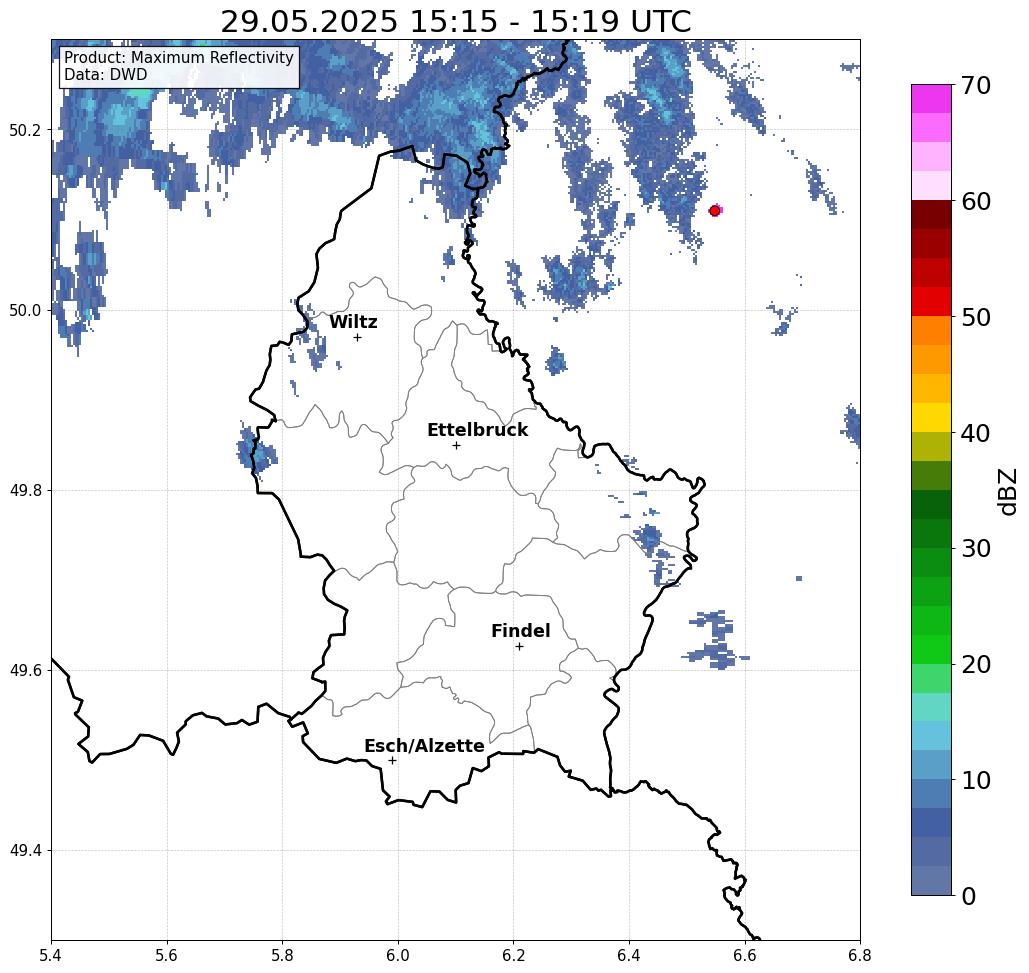Click the longitude tick label 5.4
Screen dimensions: 1029x973
(x=51, y=955)
